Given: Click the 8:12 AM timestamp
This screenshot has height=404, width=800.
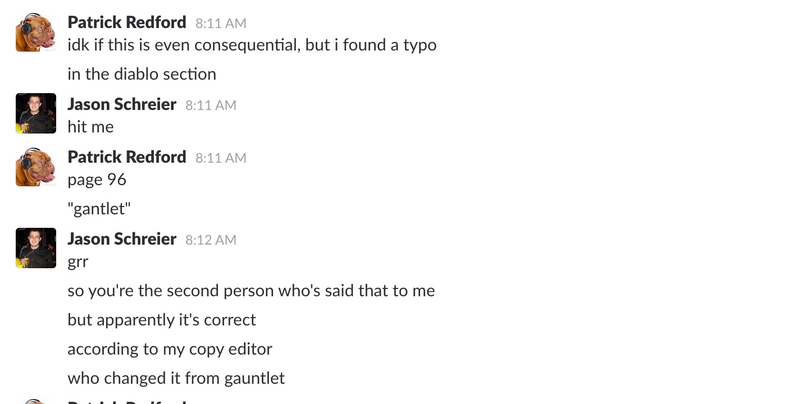Looking at the screenshot, I should click(211, 240).
